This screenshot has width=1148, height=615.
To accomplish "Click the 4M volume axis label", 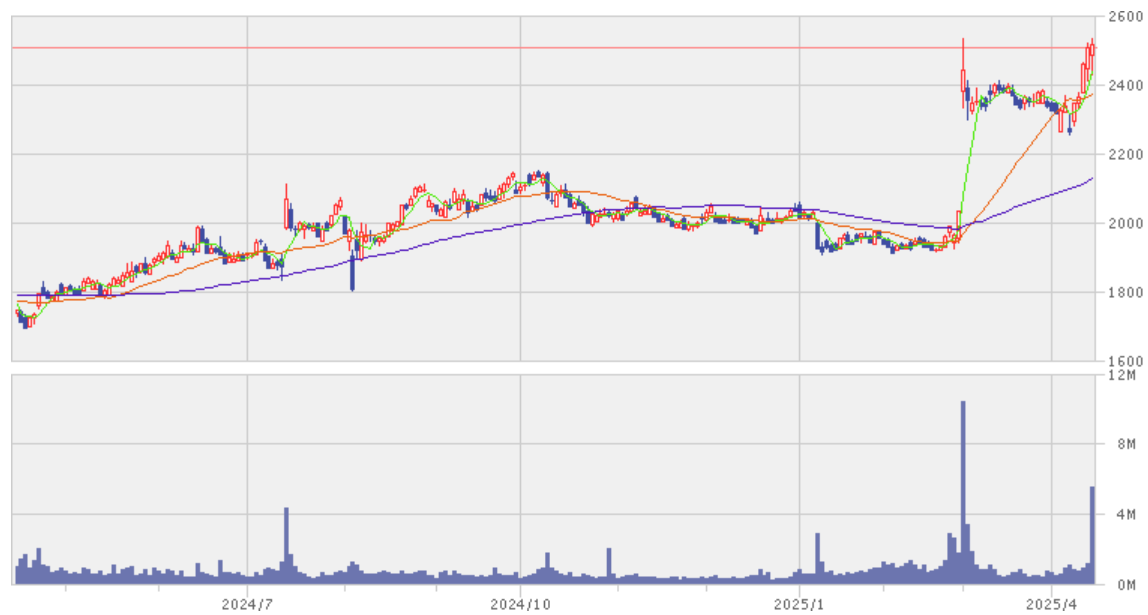I will [1128, 515].
